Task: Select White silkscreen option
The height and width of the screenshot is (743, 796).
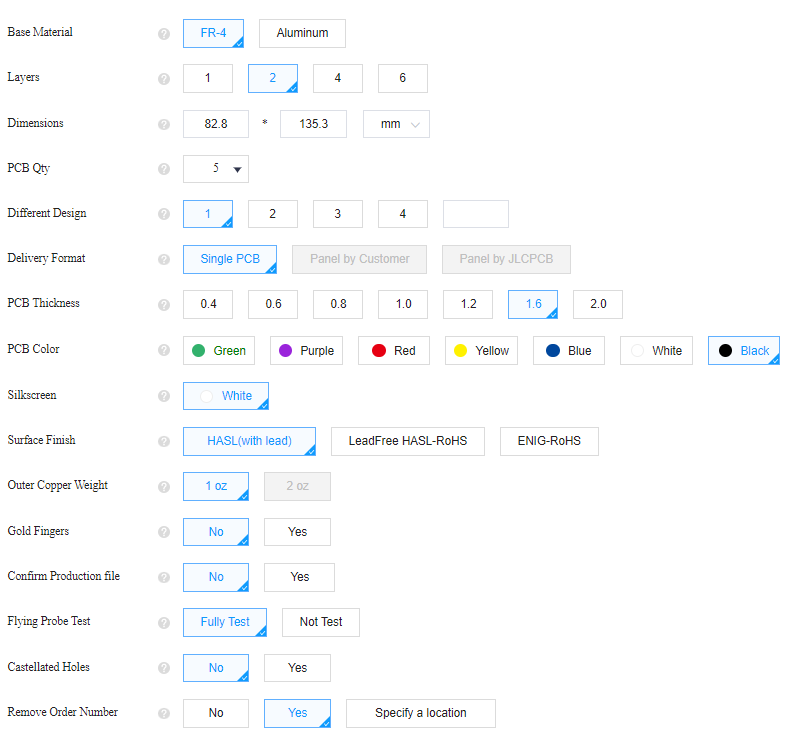Action: point(226,396)
